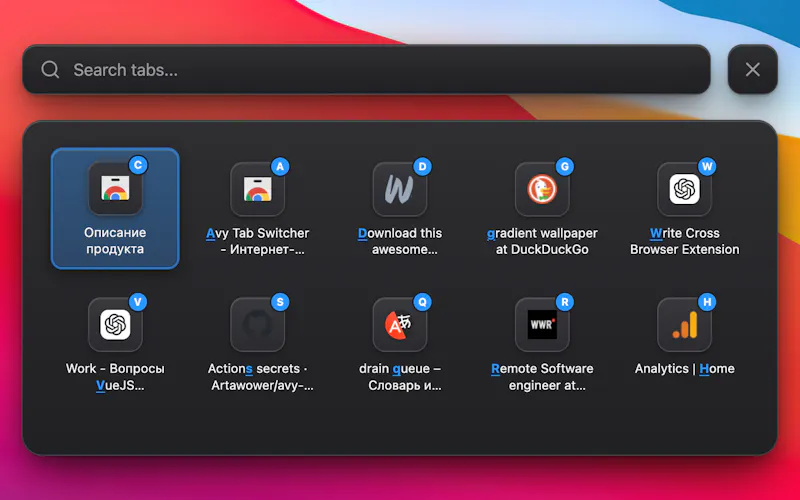Click the blue A shortcut badge

280,166
